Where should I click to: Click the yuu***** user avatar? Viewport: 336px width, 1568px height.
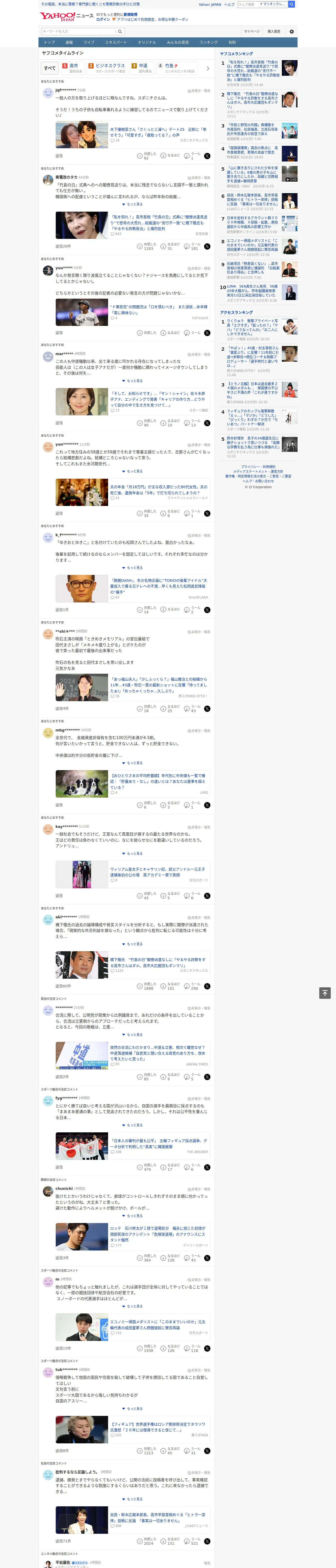(x=48, y=270)
